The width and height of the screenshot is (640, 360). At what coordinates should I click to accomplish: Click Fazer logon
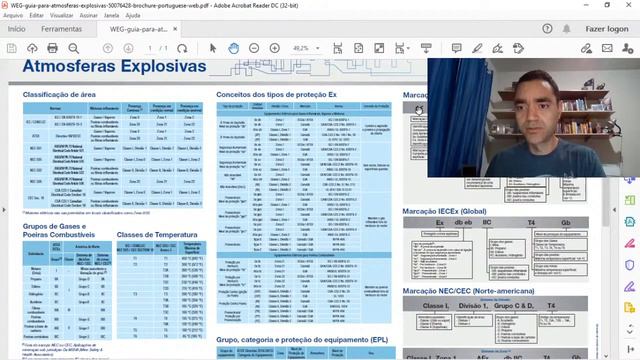(x=607, y=29)
